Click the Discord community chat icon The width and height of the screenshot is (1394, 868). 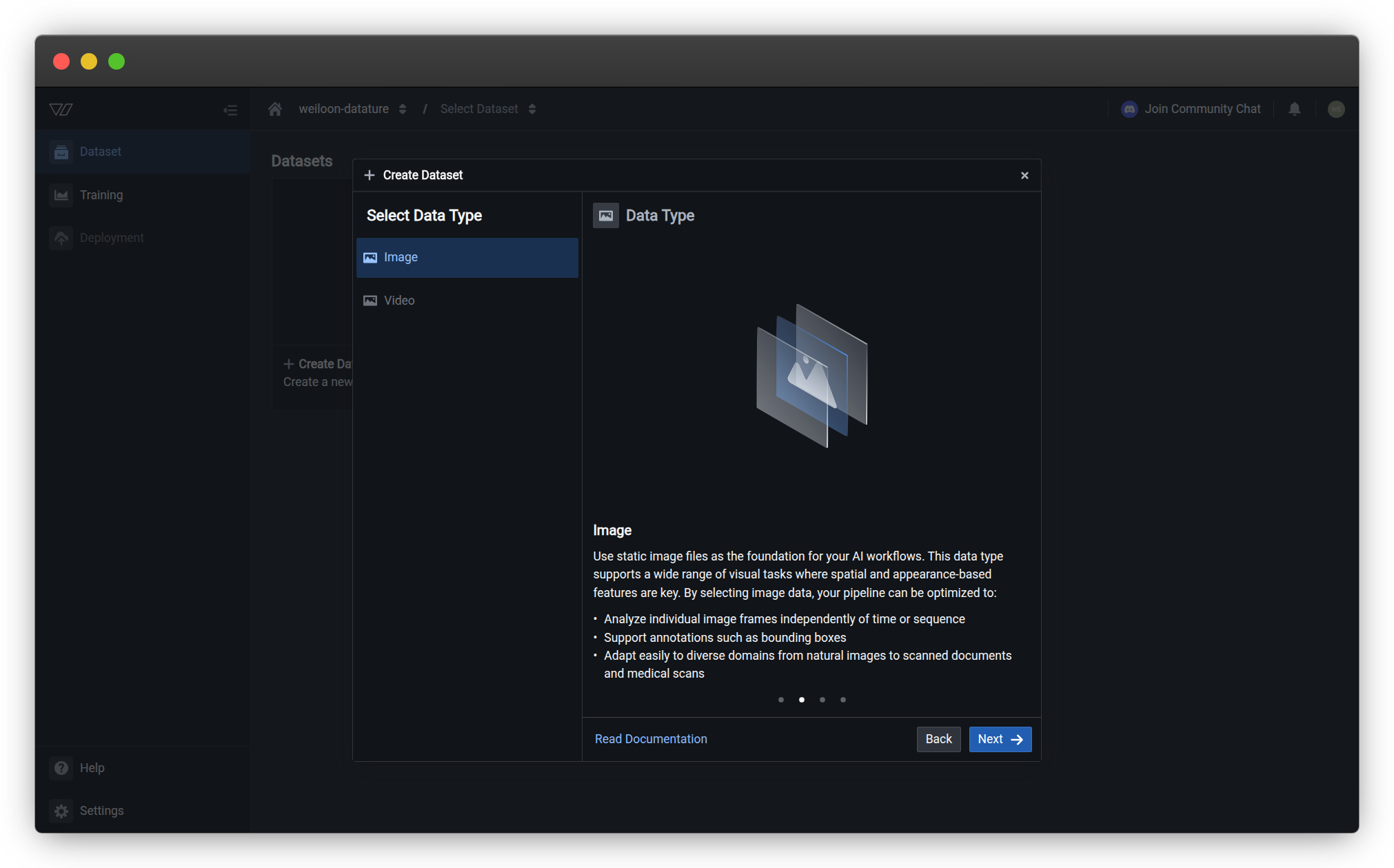pos(1129,109)
